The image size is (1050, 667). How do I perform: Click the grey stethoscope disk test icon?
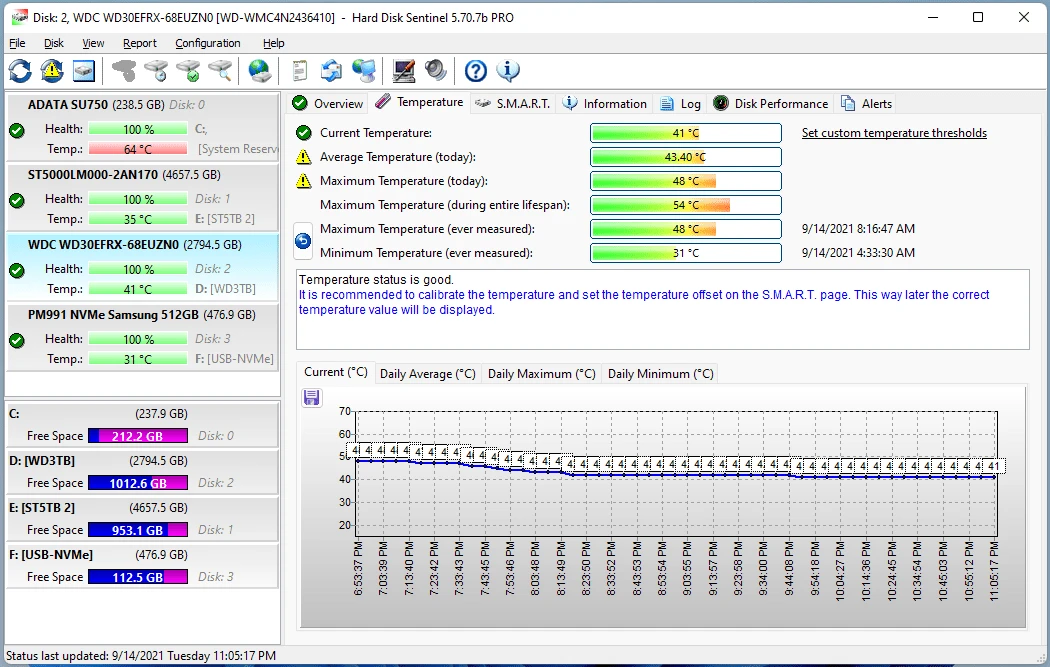(x=124, y=71)
